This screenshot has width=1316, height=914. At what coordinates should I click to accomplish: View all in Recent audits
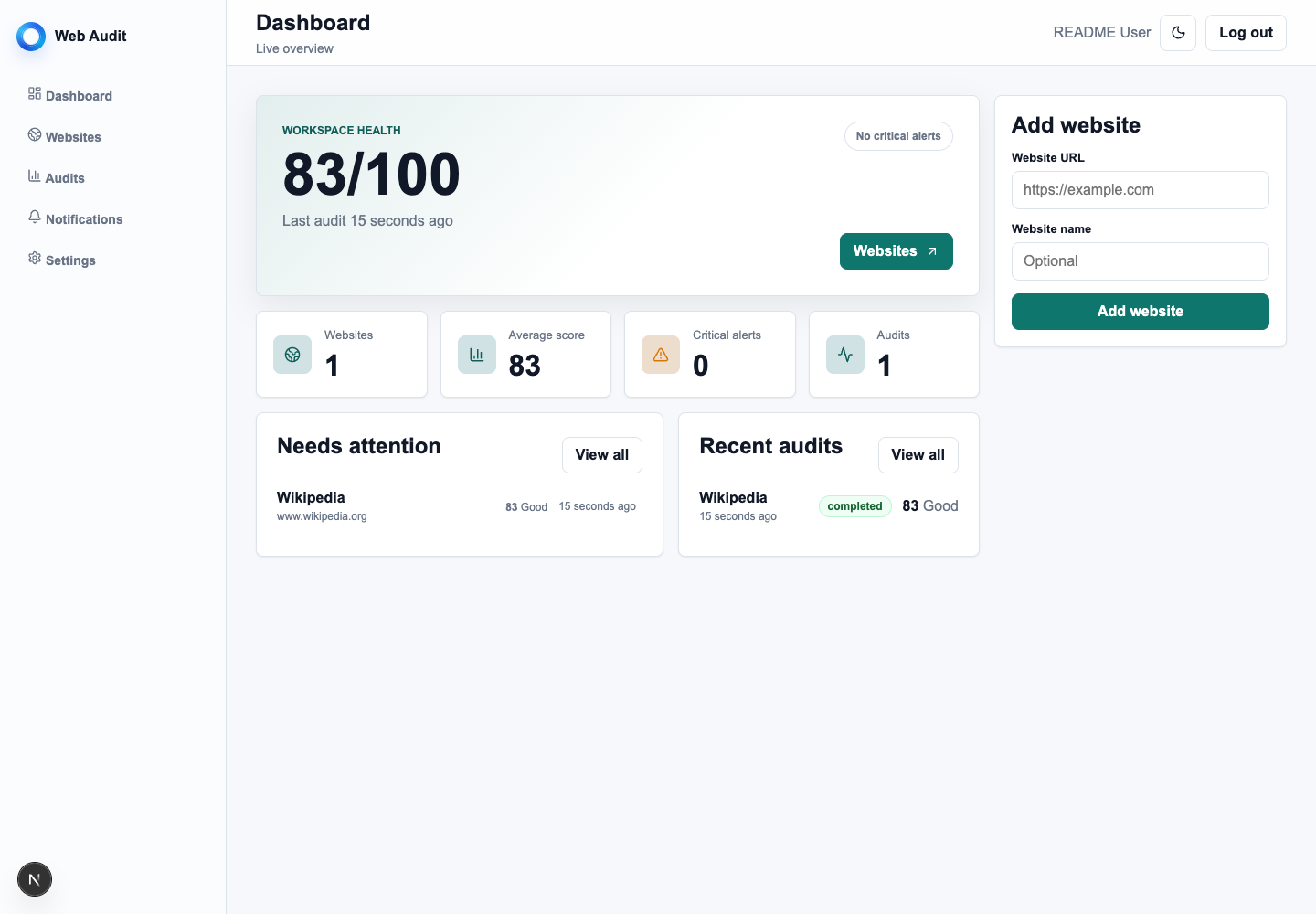click(x=918, y=455)
